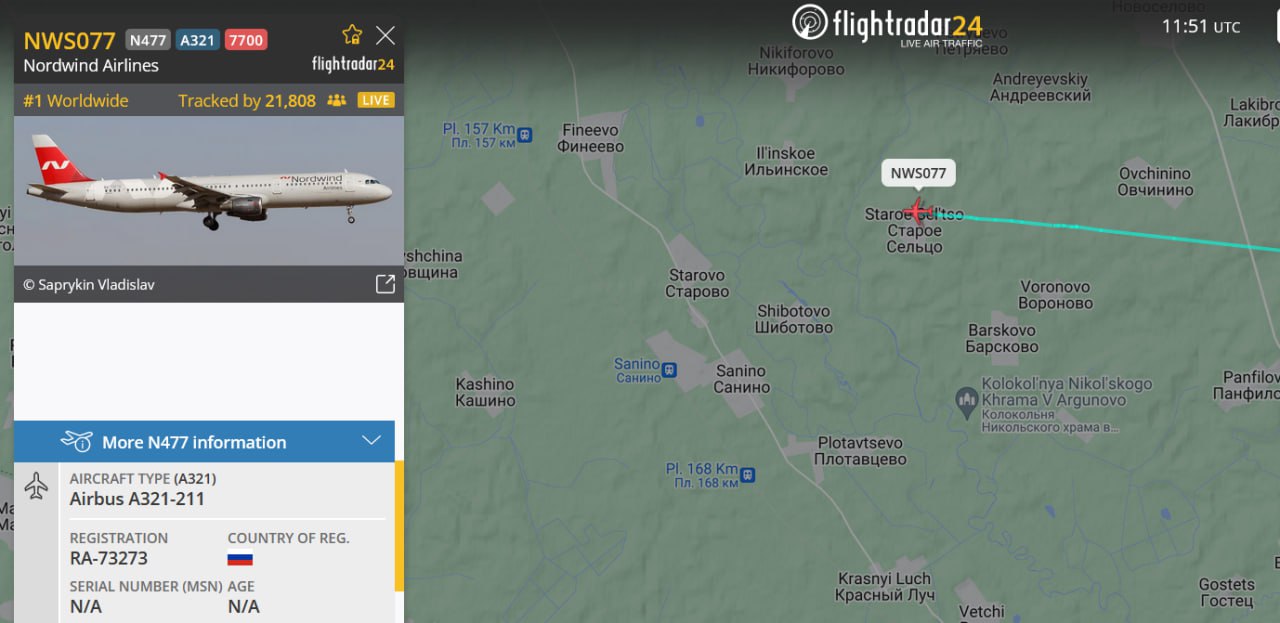Click the Nordwind aircraft photo thumbnail
1280x623 pixels.
point(209,190)
